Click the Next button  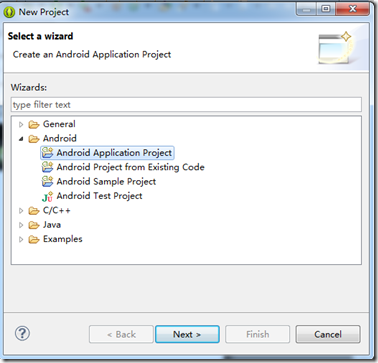pyautogui.click(x=187, y=334)
